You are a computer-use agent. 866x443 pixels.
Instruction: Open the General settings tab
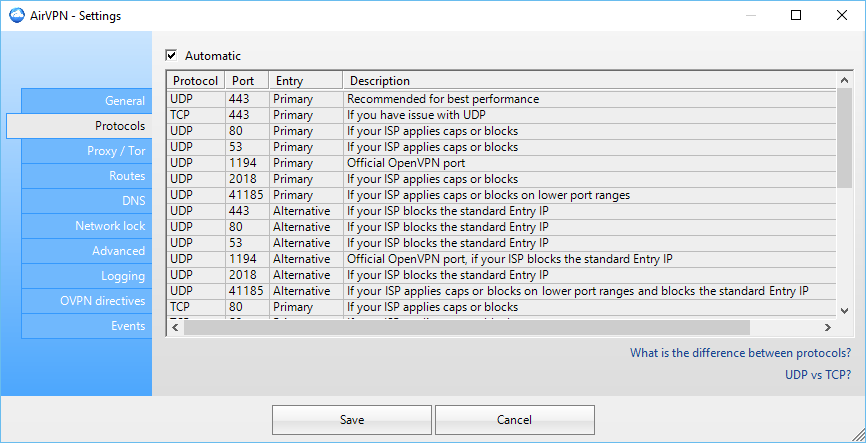[87, 101]
